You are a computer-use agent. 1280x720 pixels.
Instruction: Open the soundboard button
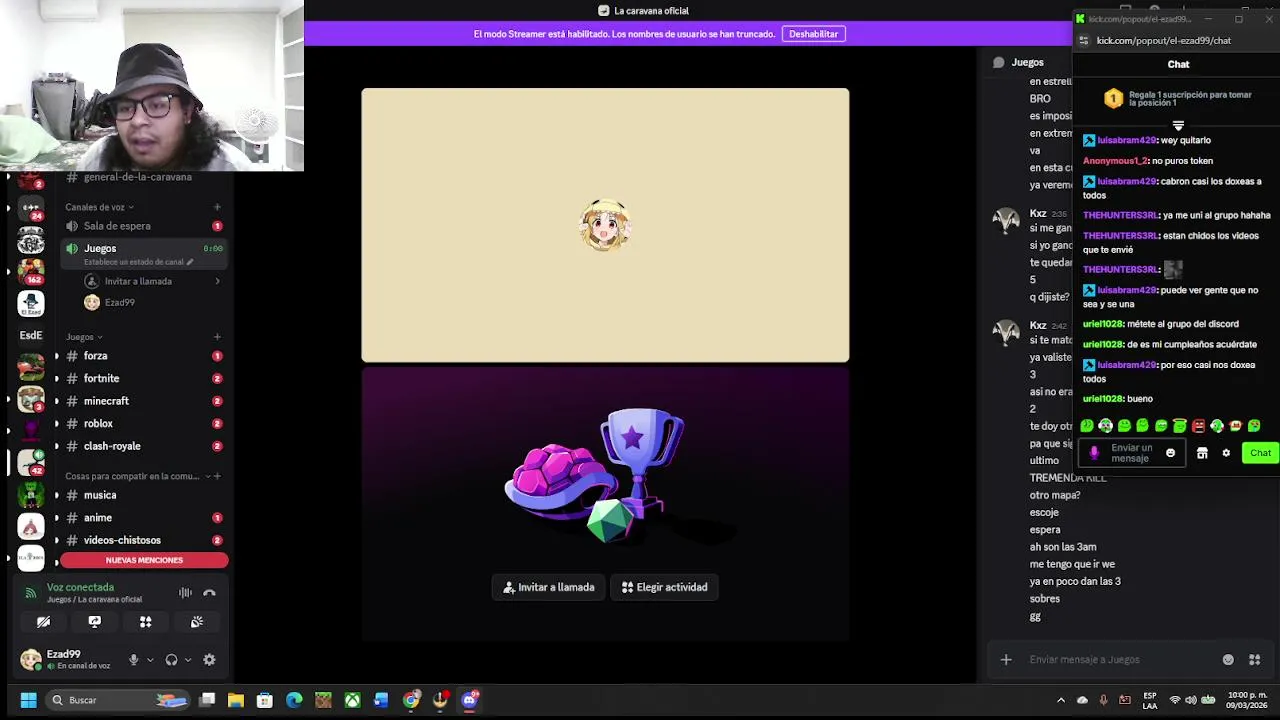pyautogui.click(x=197, y=622)
